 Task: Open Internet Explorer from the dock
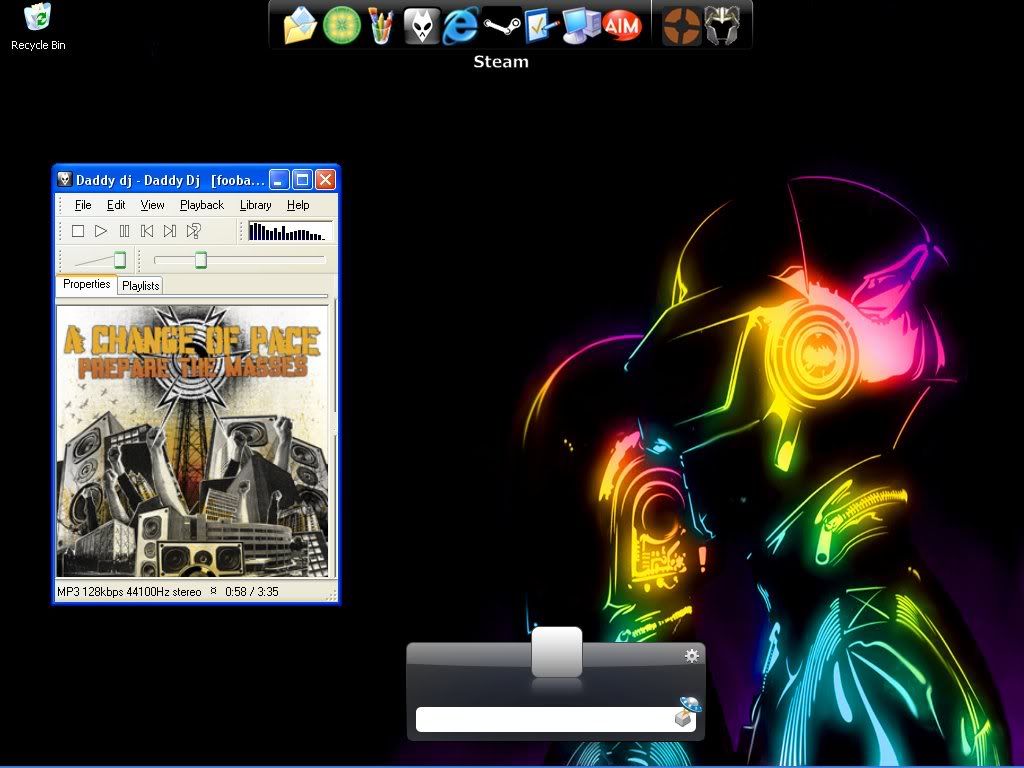[459, 27]
